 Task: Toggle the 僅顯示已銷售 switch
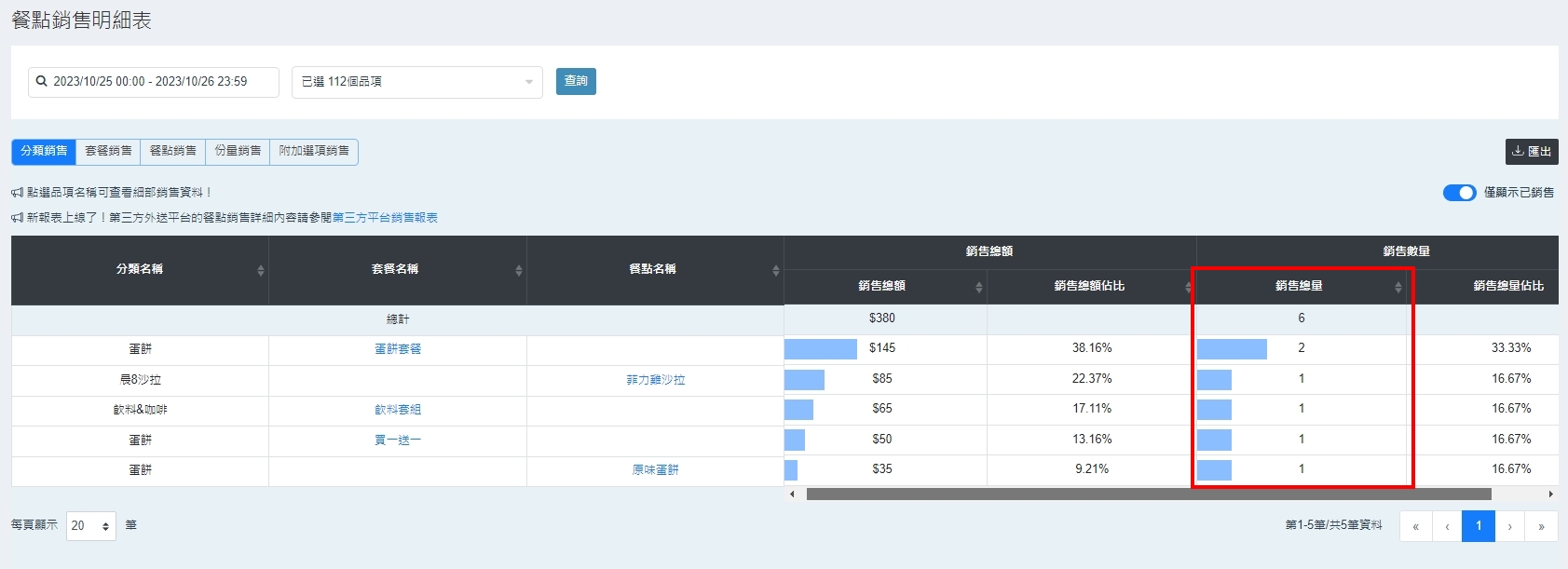point(1459,193)
